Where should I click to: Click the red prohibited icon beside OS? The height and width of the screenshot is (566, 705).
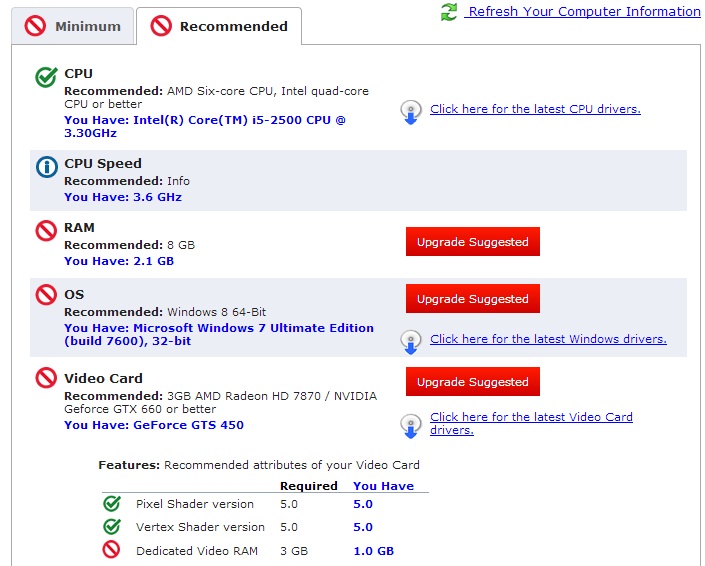pyautogui.click(x=46, y=295)
